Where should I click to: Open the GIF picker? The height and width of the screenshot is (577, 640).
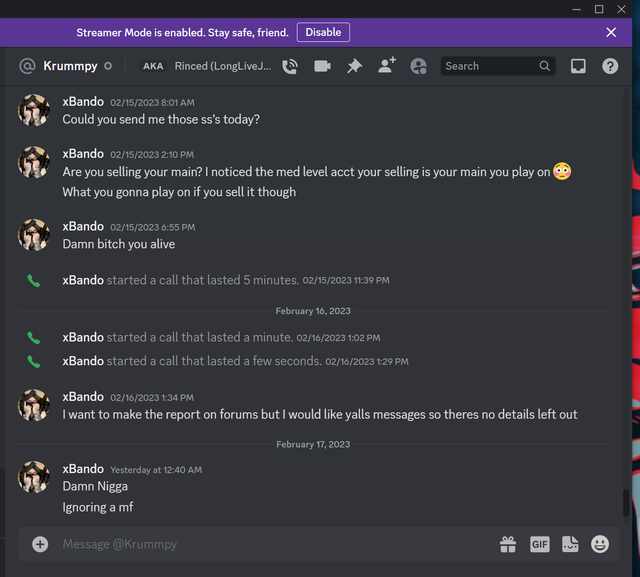[539, 544]
